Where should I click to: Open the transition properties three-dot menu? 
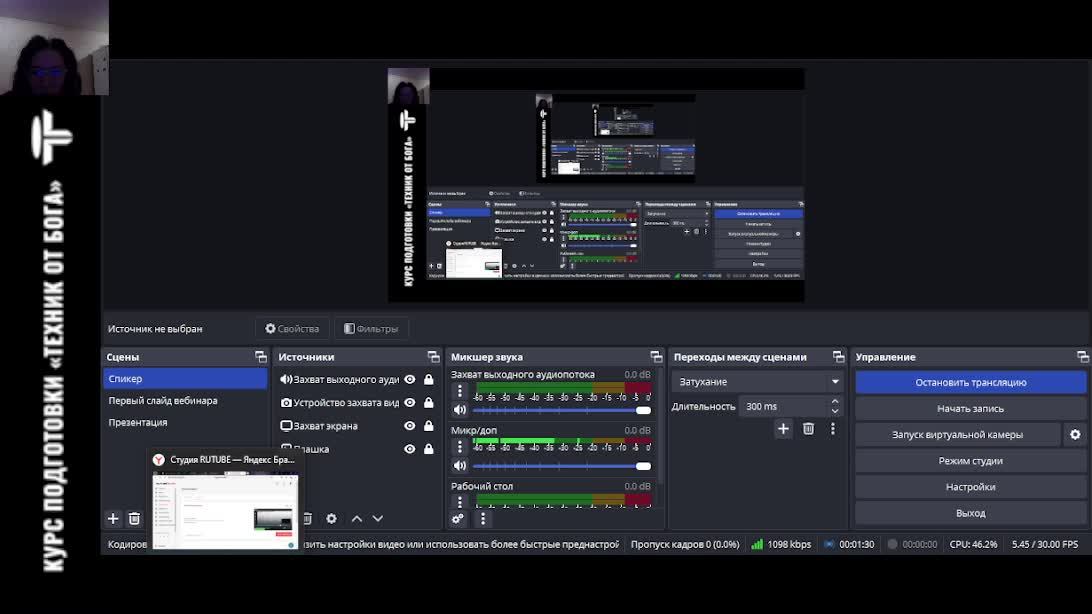[833, 429]
